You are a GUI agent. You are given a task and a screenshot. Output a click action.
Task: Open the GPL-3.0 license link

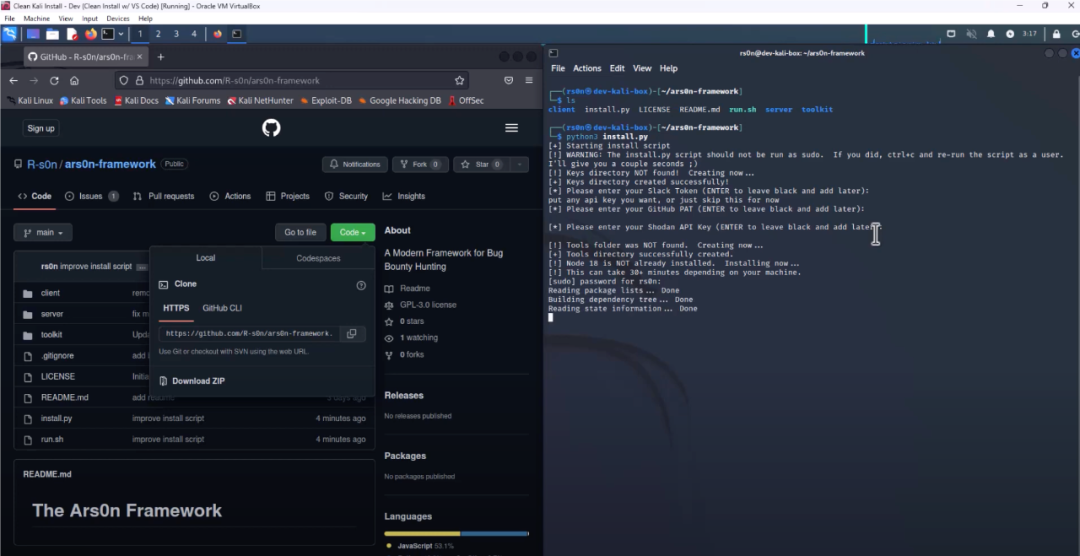(x=428, y=305)
